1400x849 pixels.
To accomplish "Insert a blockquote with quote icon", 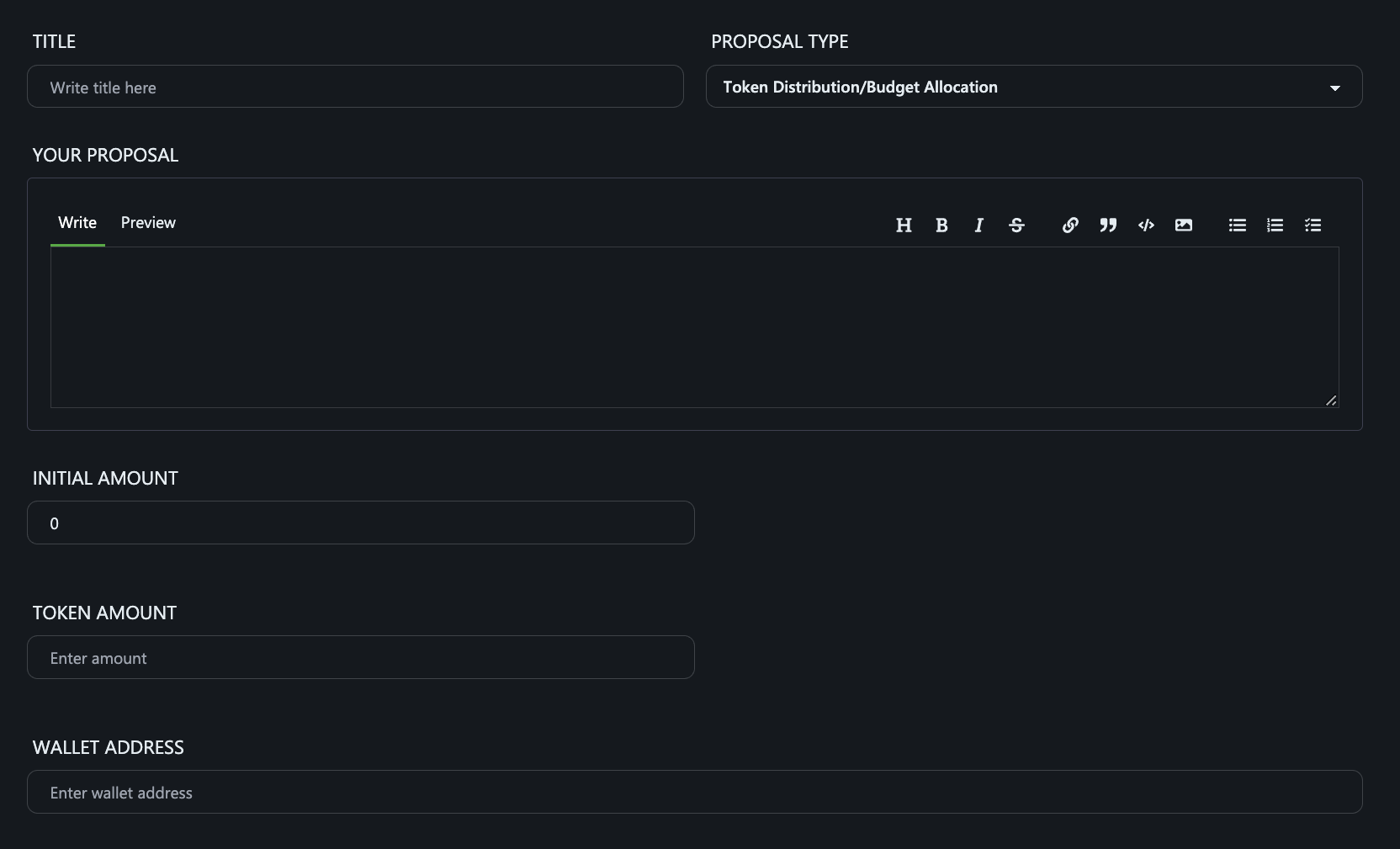I will 1108,225.
